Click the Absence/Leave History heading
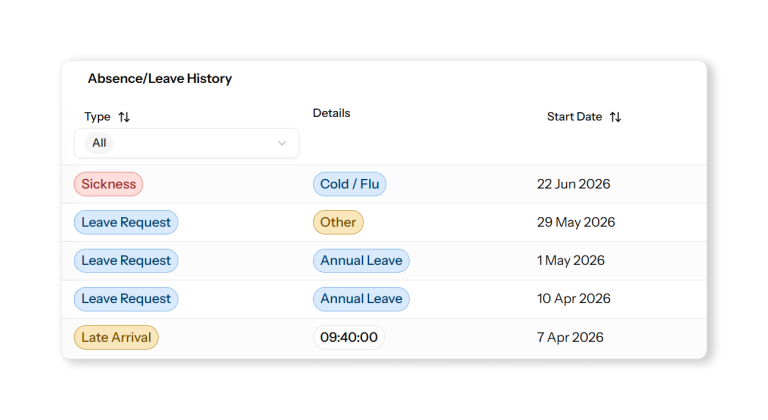This screenshot has height=420, width=768. point(160,78)
